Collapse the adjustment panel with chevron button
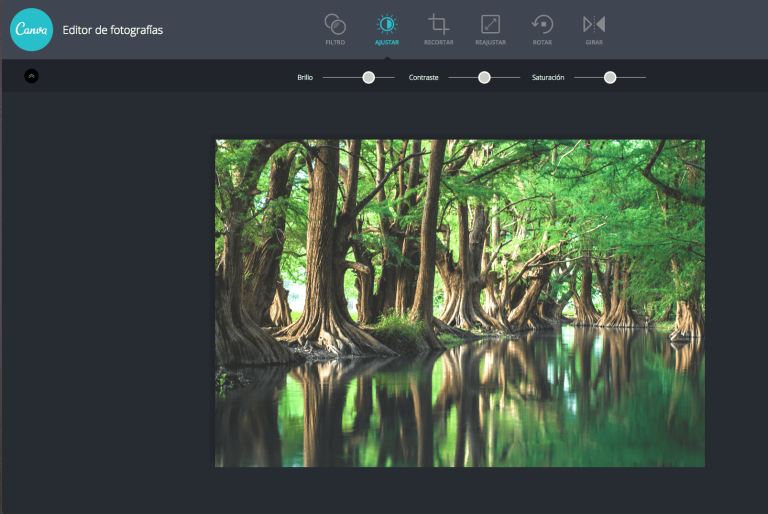The height and width of the screenshot is (514, 768). click(31, 76)
